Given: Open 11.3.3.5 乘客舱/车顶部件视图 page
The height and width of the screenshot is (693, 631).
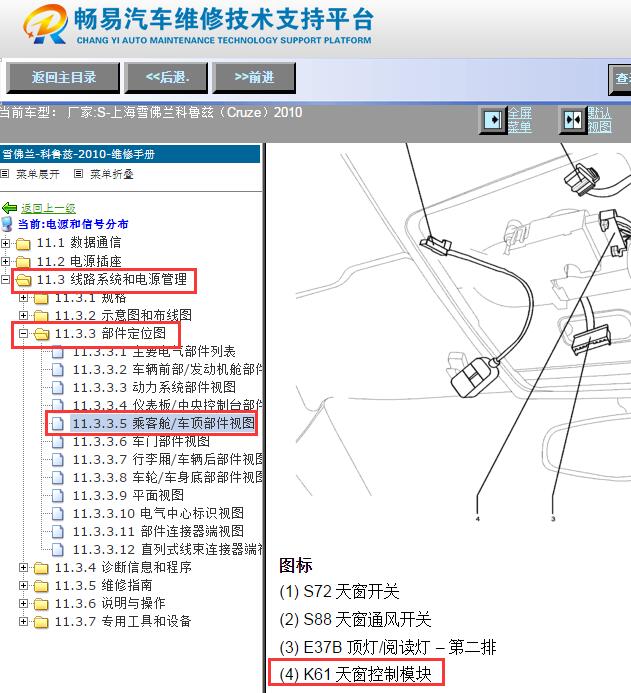Looking at the screenshot, I should [163, 423].
